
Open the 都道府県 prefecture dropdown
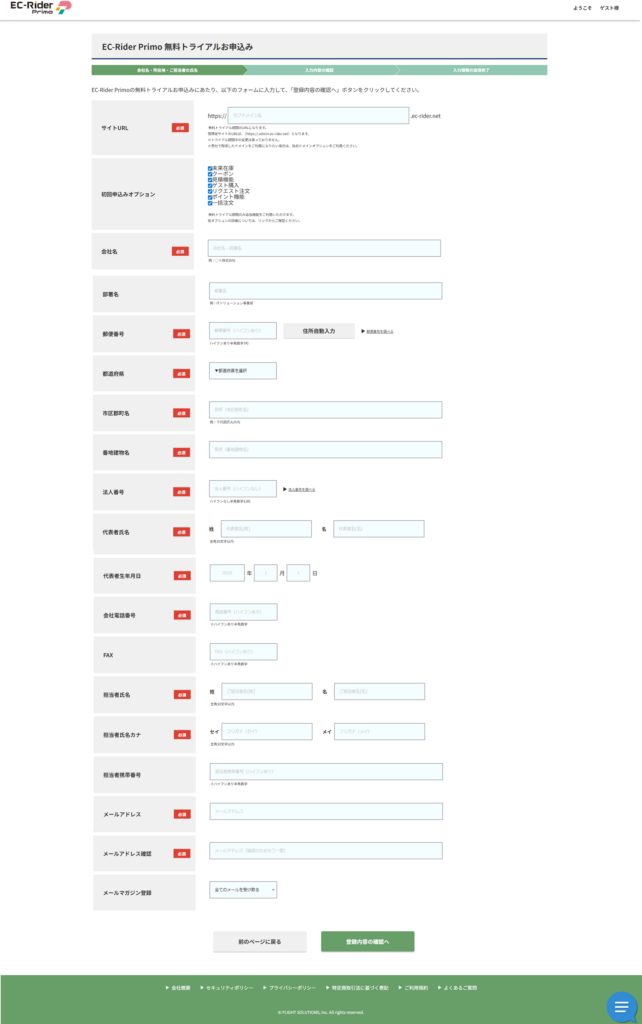tap(243, 370)
